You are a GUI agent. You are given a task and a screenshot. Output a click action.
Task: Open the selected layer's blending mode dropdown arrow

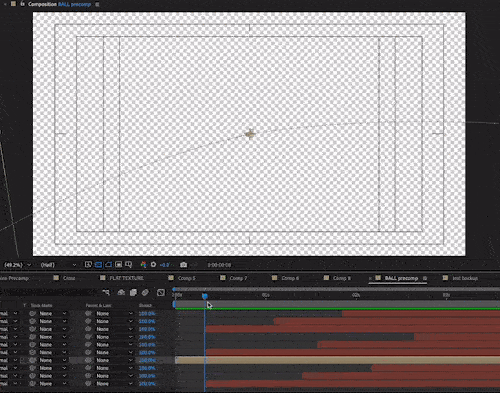15,360
